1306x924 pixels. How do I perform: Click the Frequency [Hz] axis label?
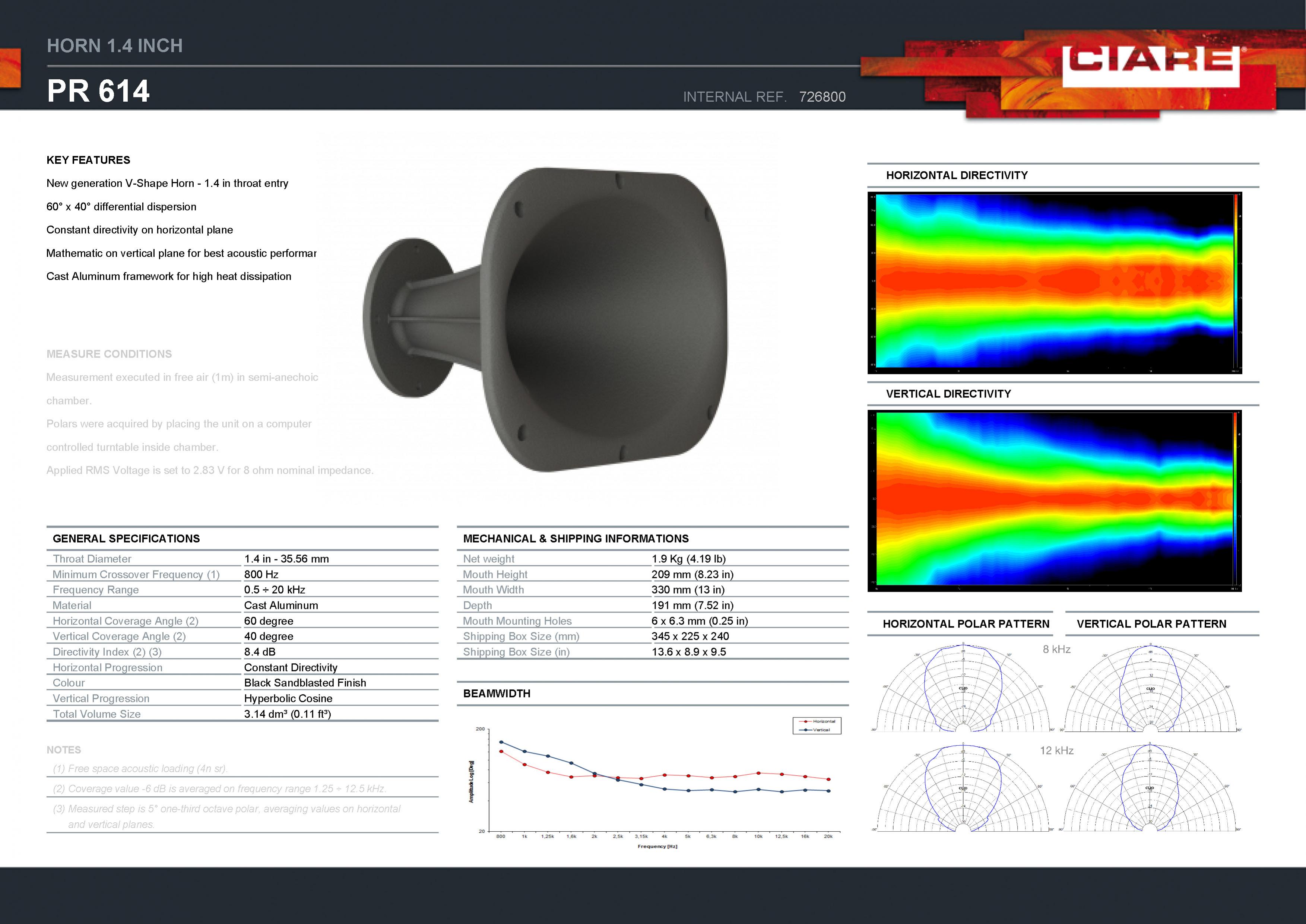657,847
